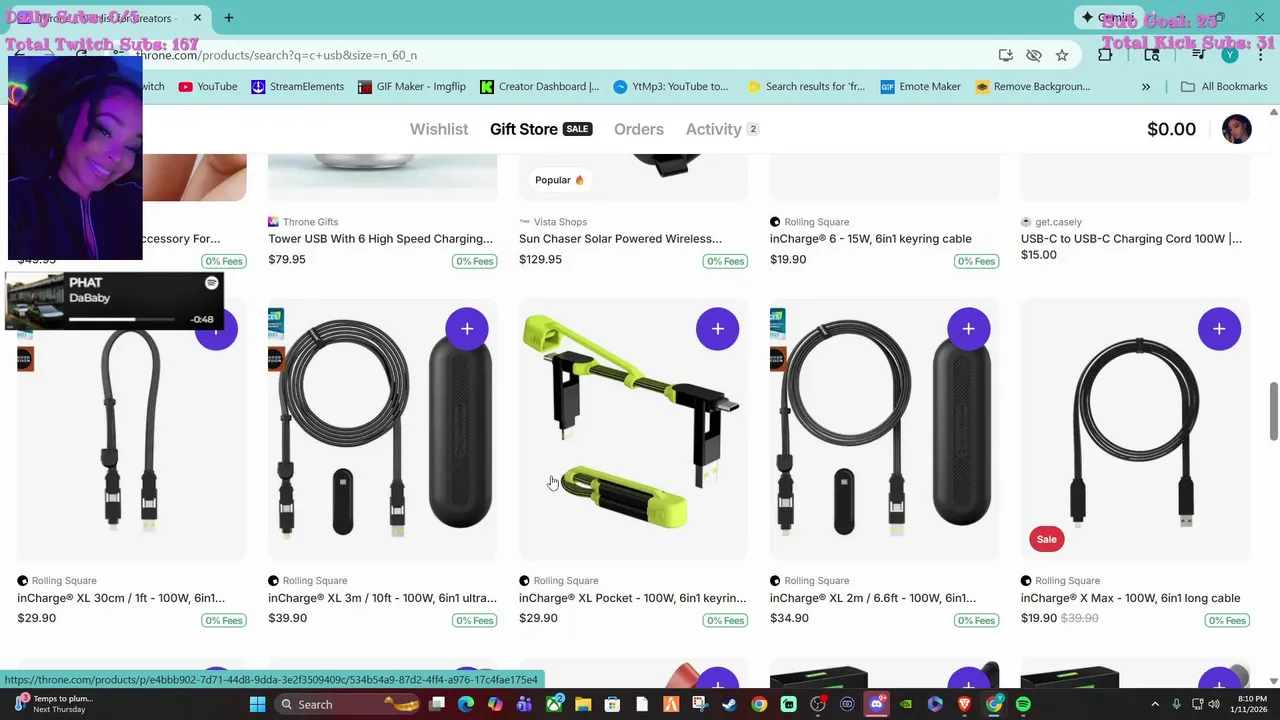Toggle third-party cookies eye icon in address bar
1280x720 pixels.
point(1034,55)
